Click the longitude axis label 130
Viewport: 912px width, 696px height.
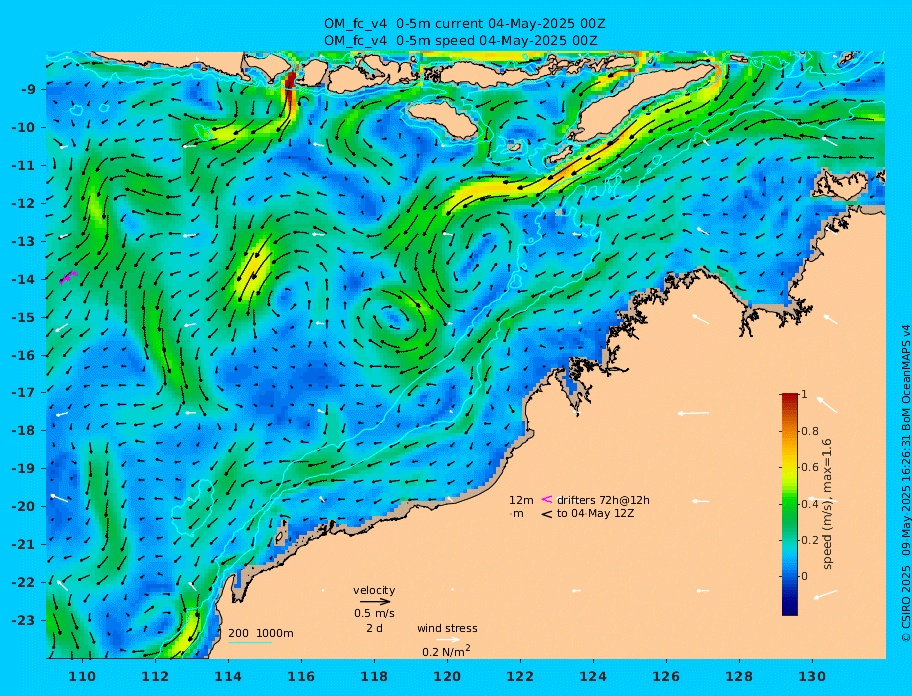point(812,677)
